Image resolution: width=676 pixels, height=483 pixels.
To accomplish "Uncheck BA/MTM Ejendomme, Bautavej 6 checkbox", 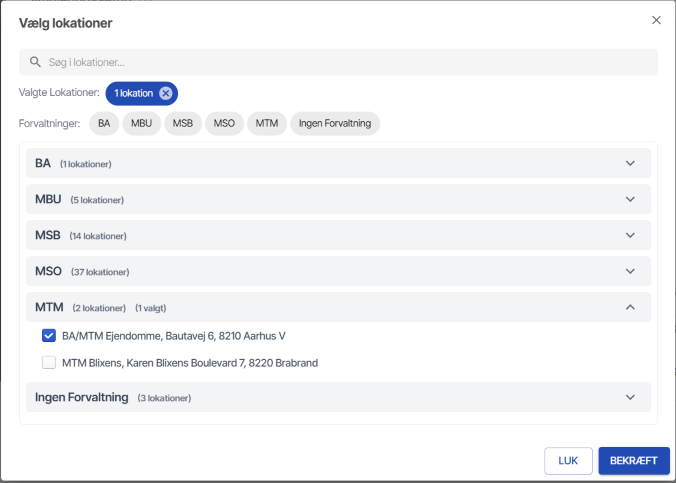I will [49, 336].
